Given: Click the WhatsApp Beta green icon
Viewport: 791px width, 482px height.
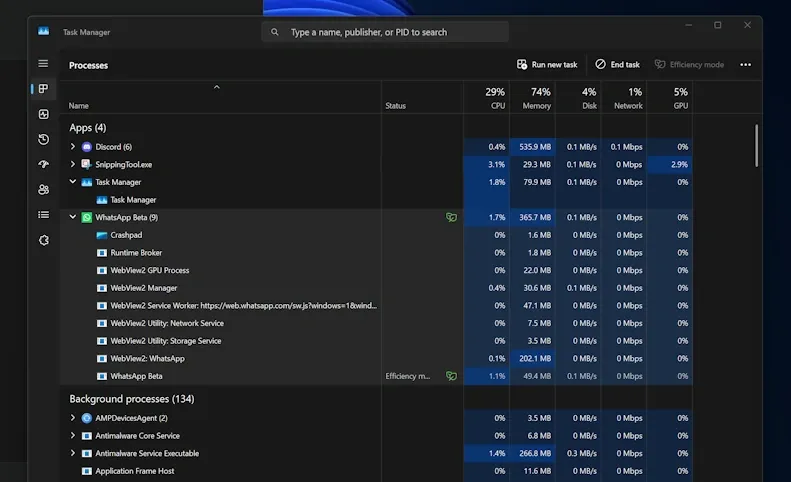Looking at the screenshot, I should point(87,218).
